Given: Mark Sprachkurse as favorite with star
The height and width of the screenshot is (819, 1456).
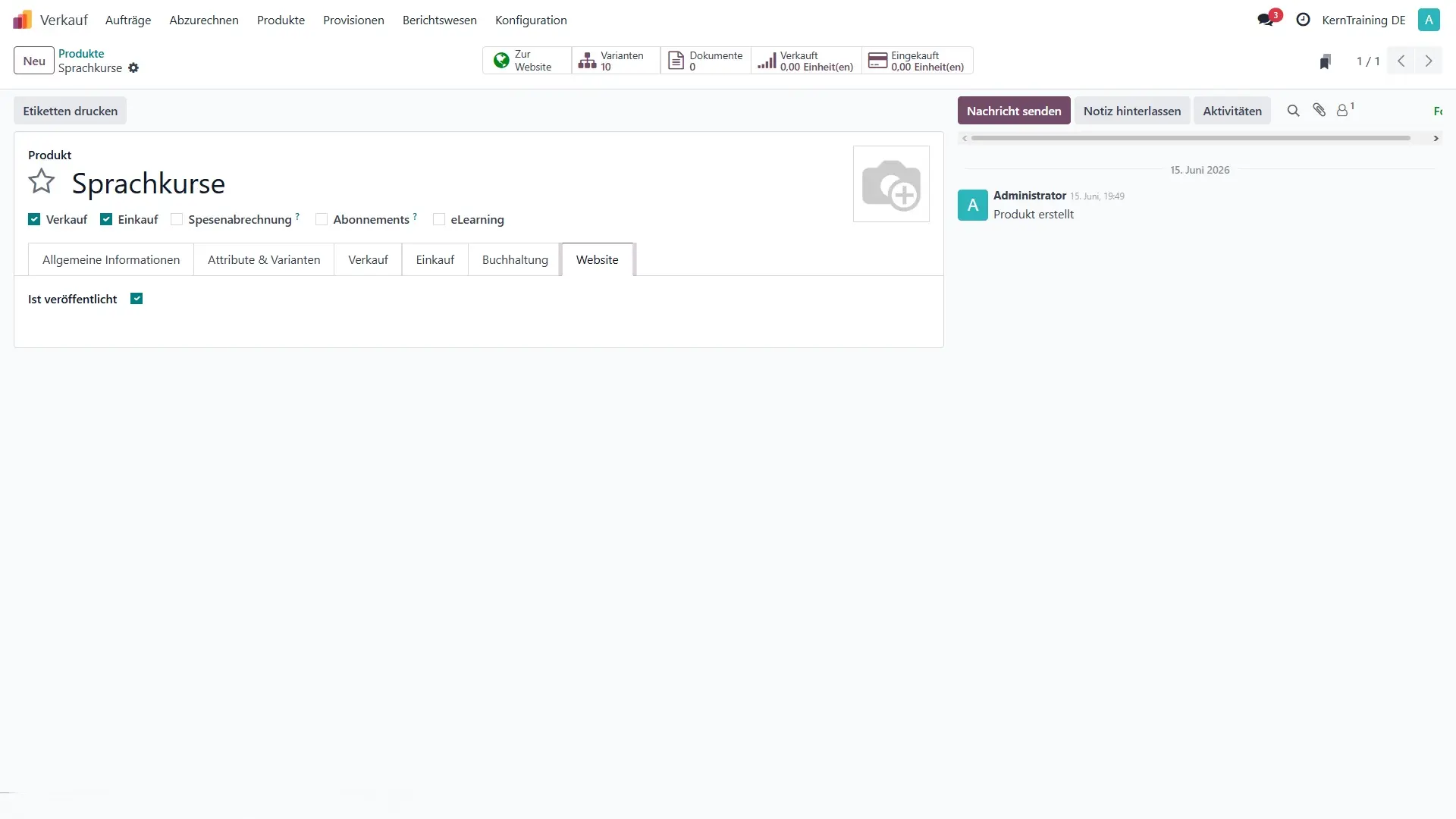Looking at the screenshot, I should click(42, 182).
